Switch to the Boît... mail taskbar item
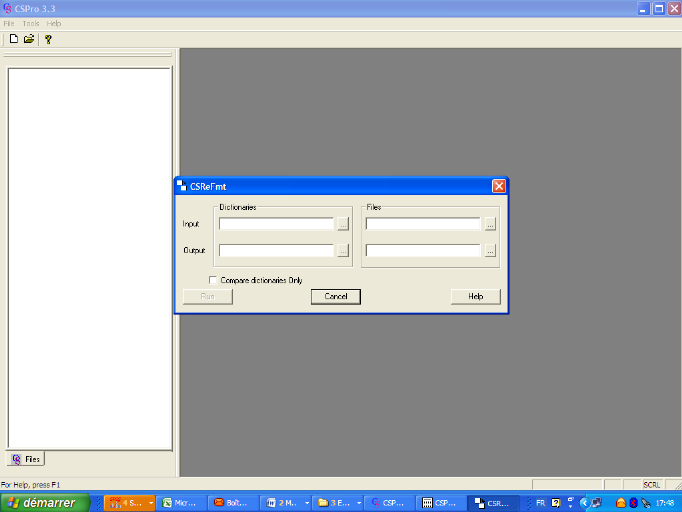This screenshot has width=682, height=512. coord(233,503)
